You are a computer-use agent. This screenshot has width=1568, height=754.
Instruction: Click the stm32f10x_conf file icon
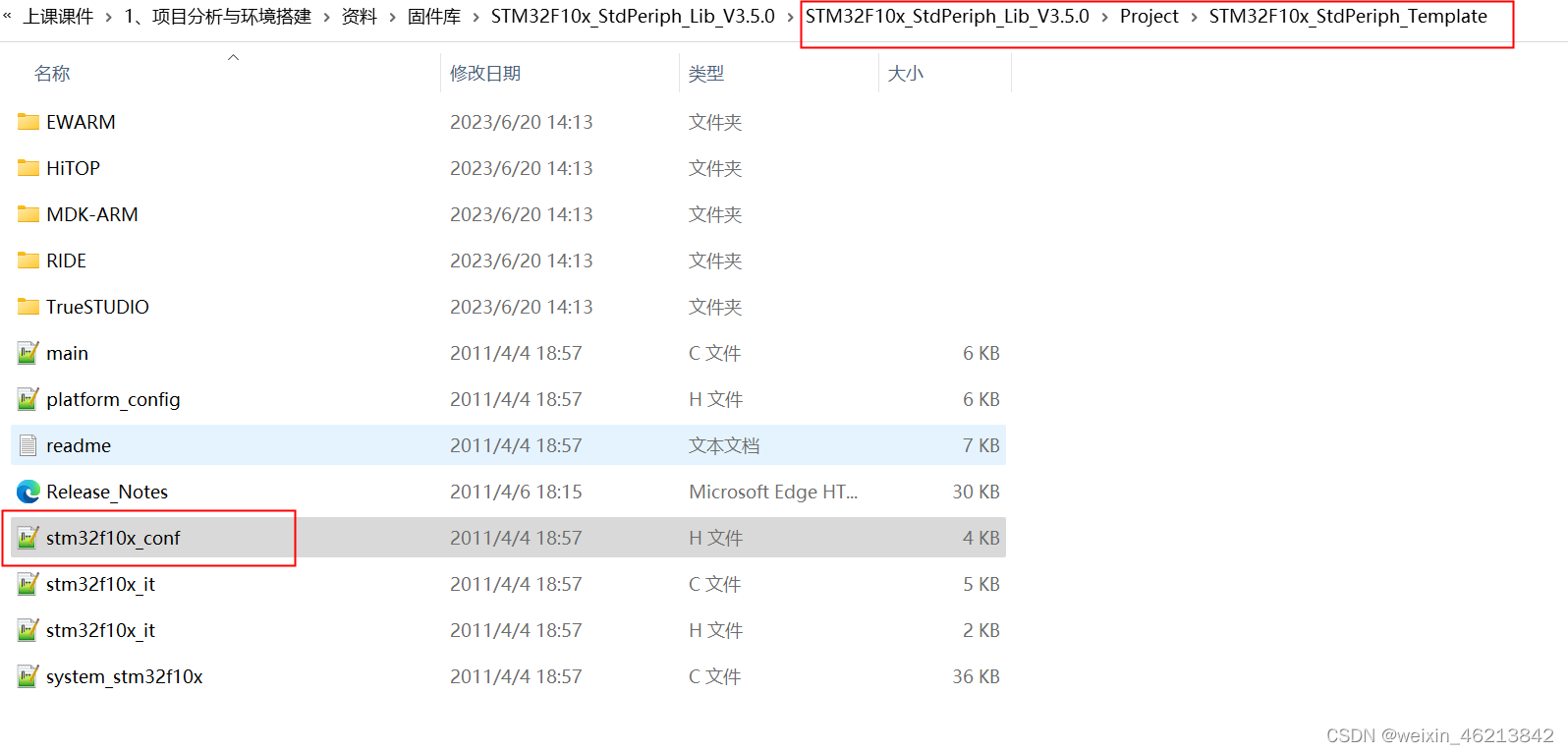[28, 538]
